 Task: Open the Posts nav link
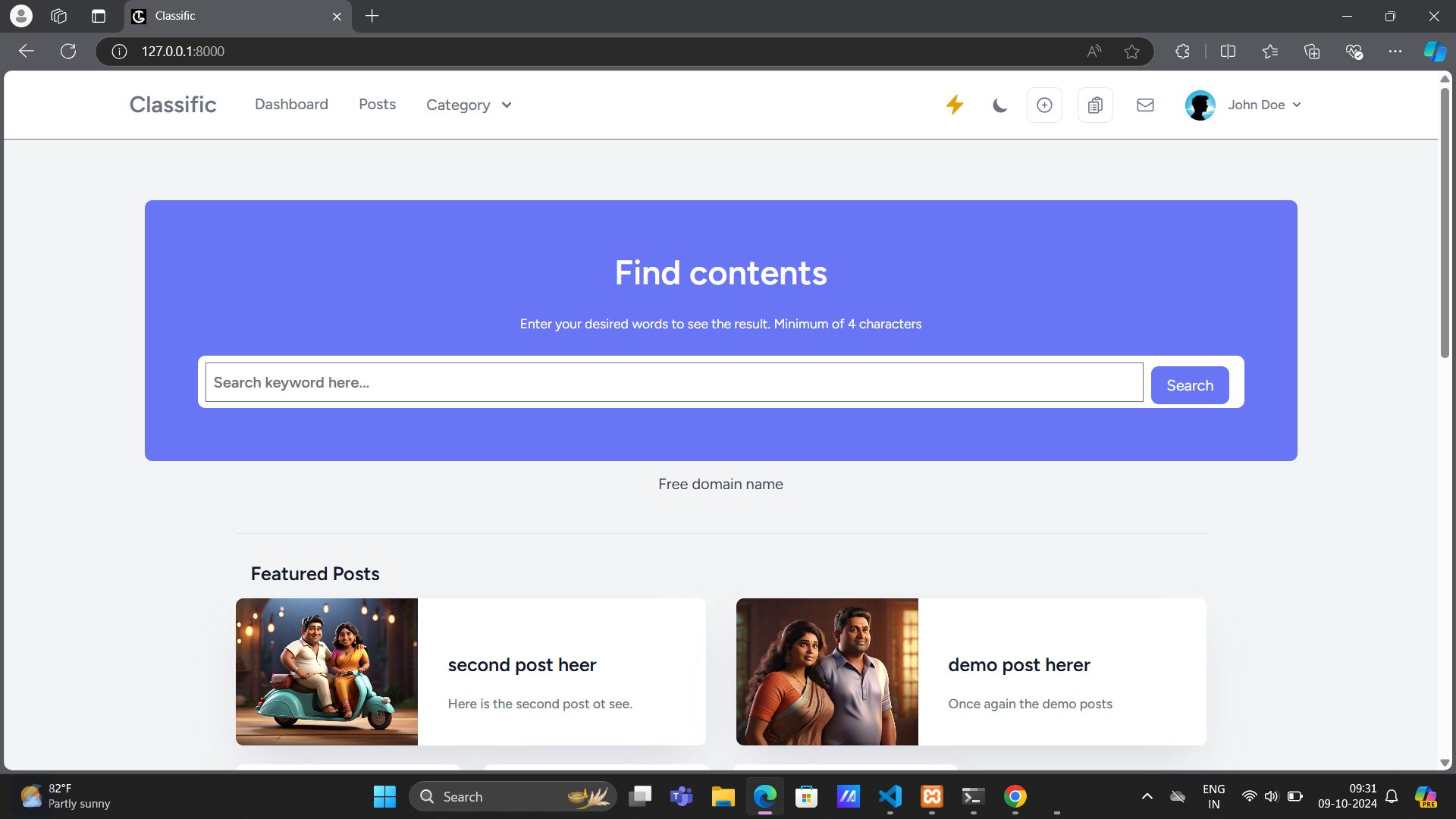pos(377,104)
